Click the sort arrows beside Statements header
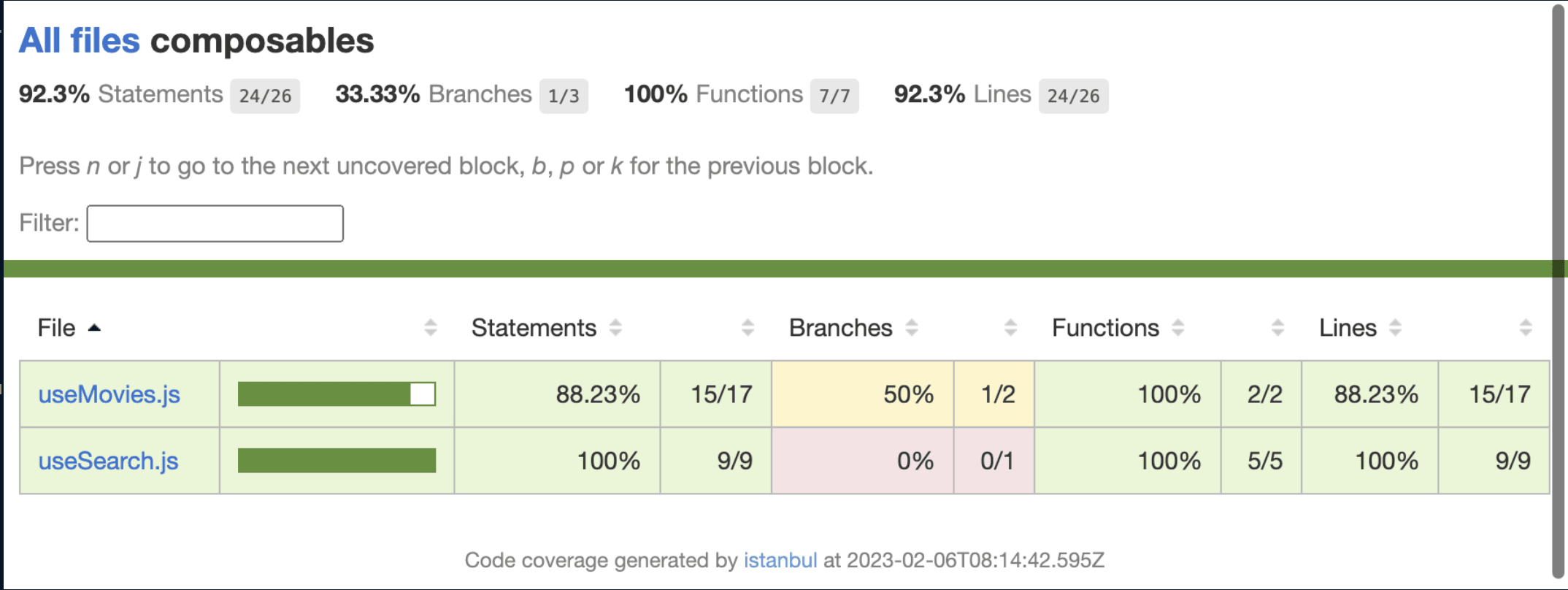This screenshot has height=590, width=1568. tap(617, 328)
